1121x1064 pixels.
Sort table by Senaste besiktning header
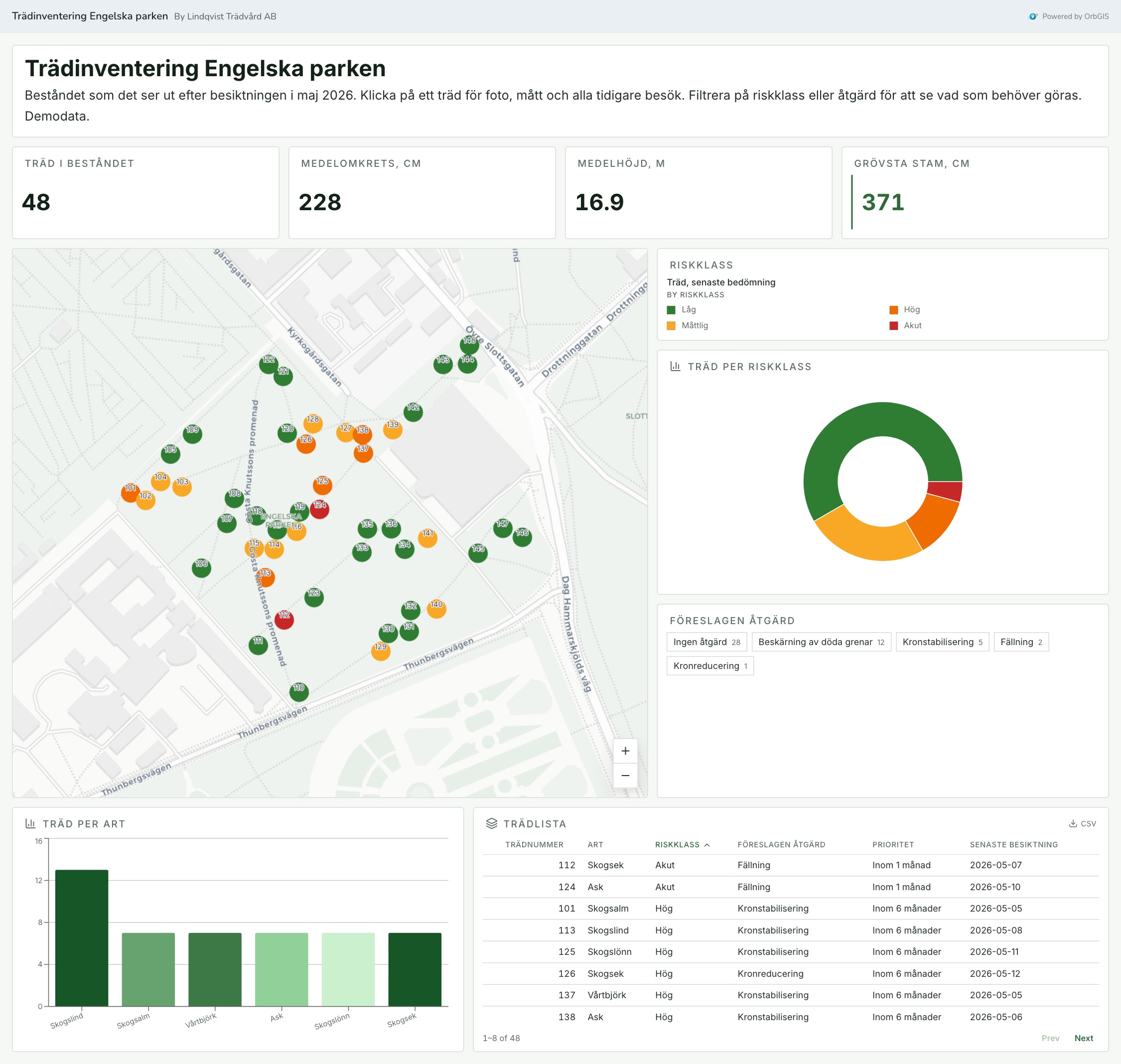pos(1014,844)
